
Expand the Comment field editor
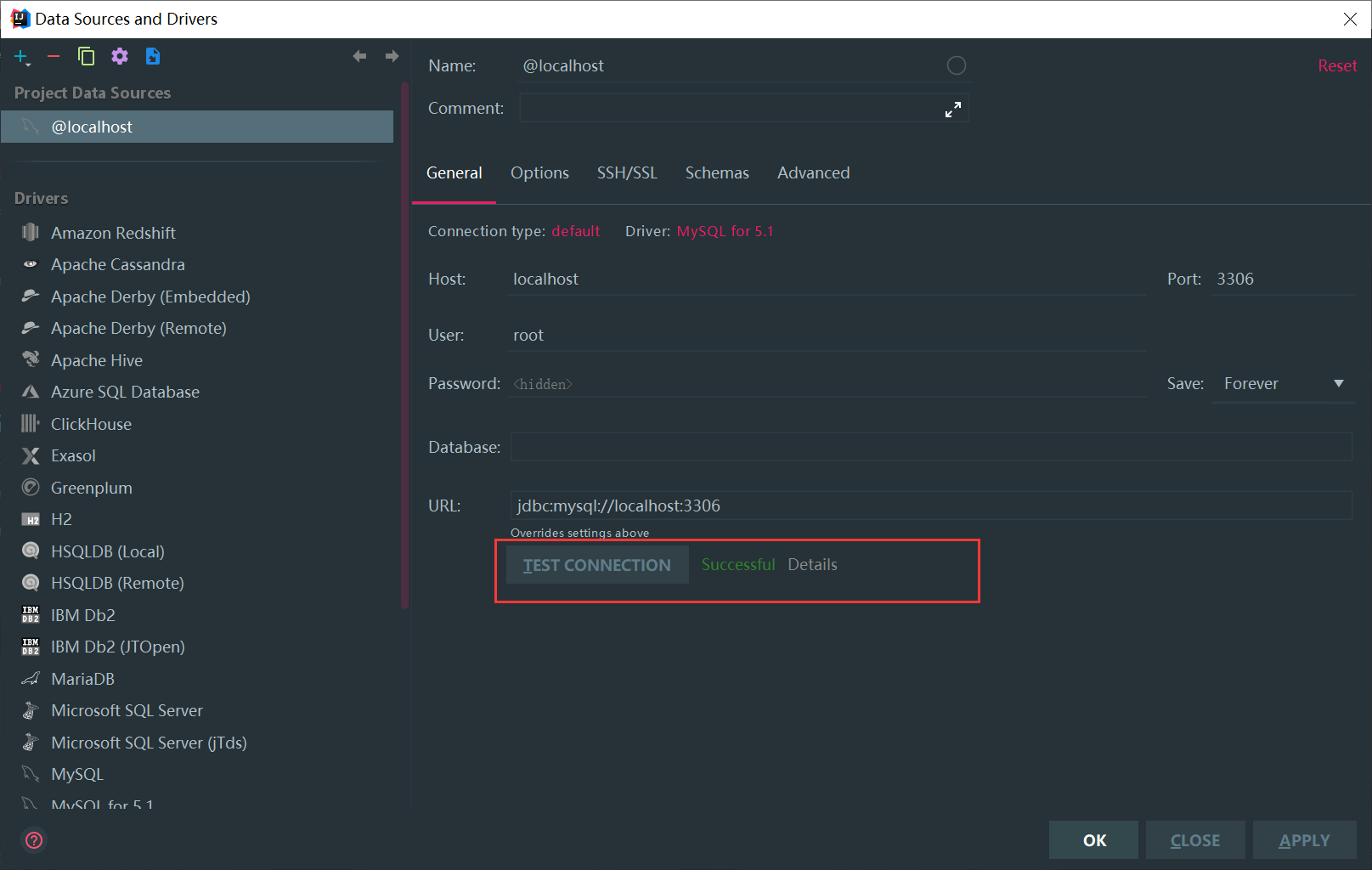pyautogui.click(x=952, y=108)
